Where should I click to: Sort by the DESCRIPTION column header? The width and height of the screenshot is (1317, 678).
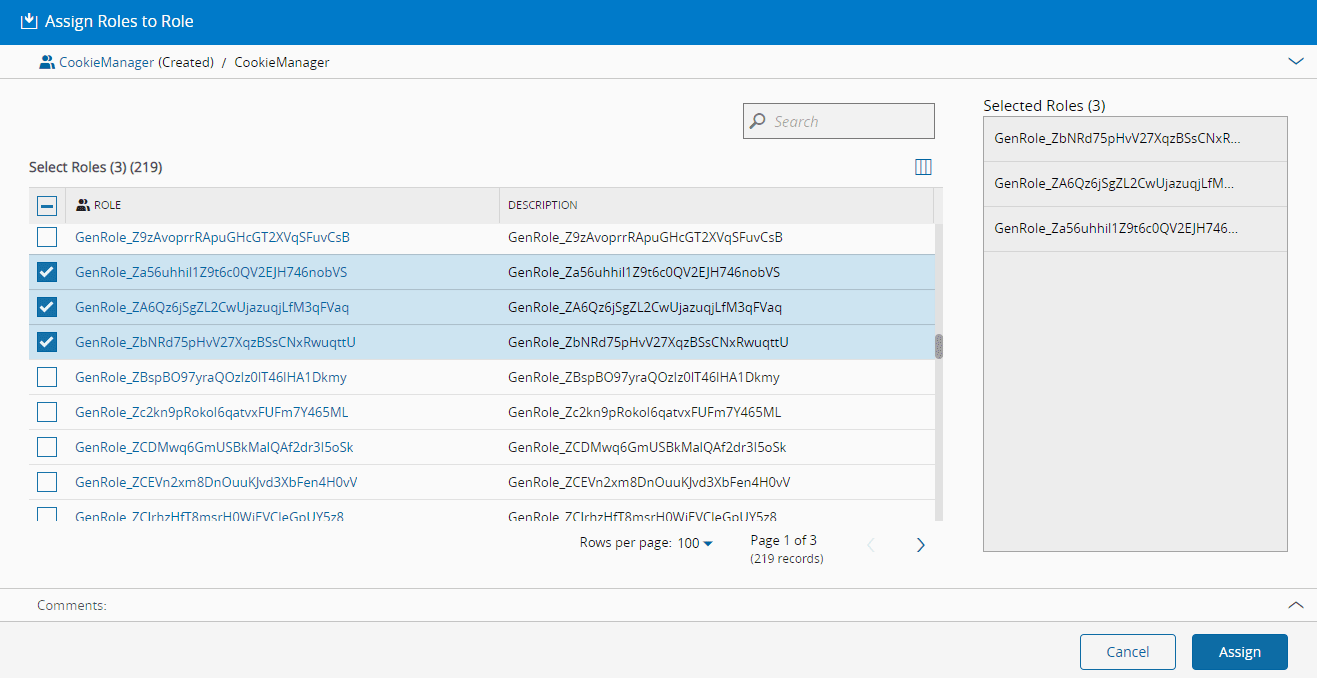[543, 205]
